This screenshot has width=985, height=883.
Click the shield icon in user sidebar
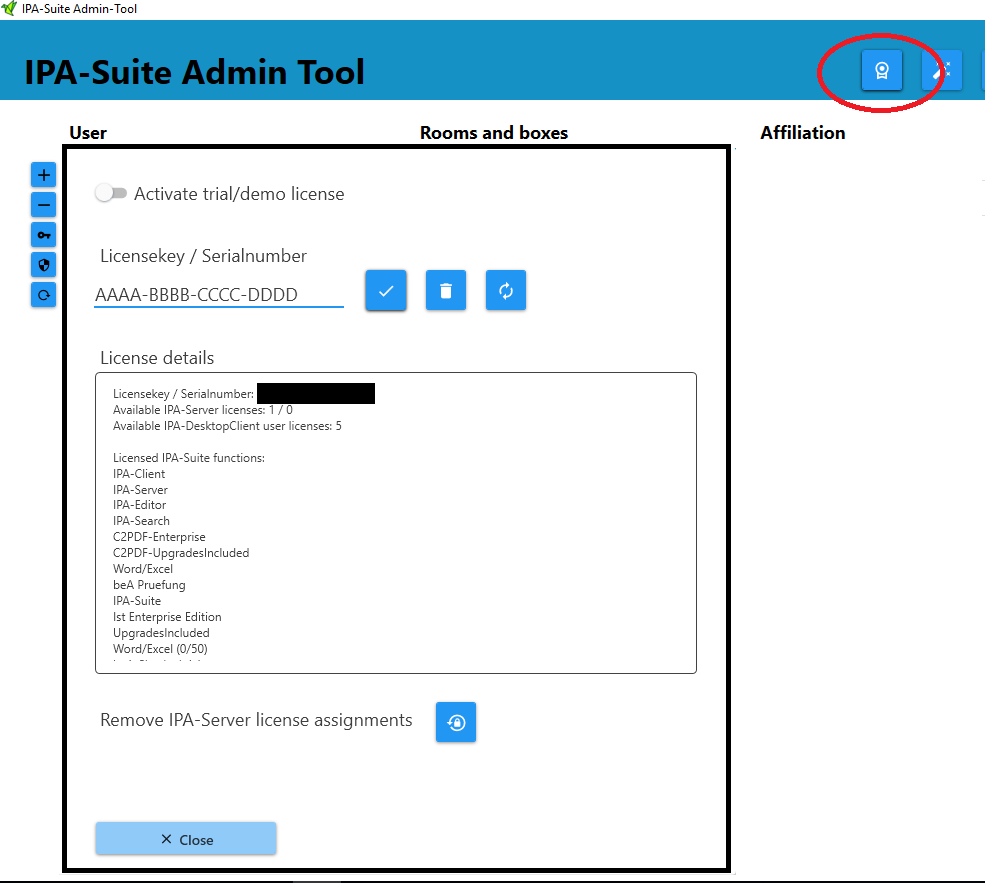point(43,265)
